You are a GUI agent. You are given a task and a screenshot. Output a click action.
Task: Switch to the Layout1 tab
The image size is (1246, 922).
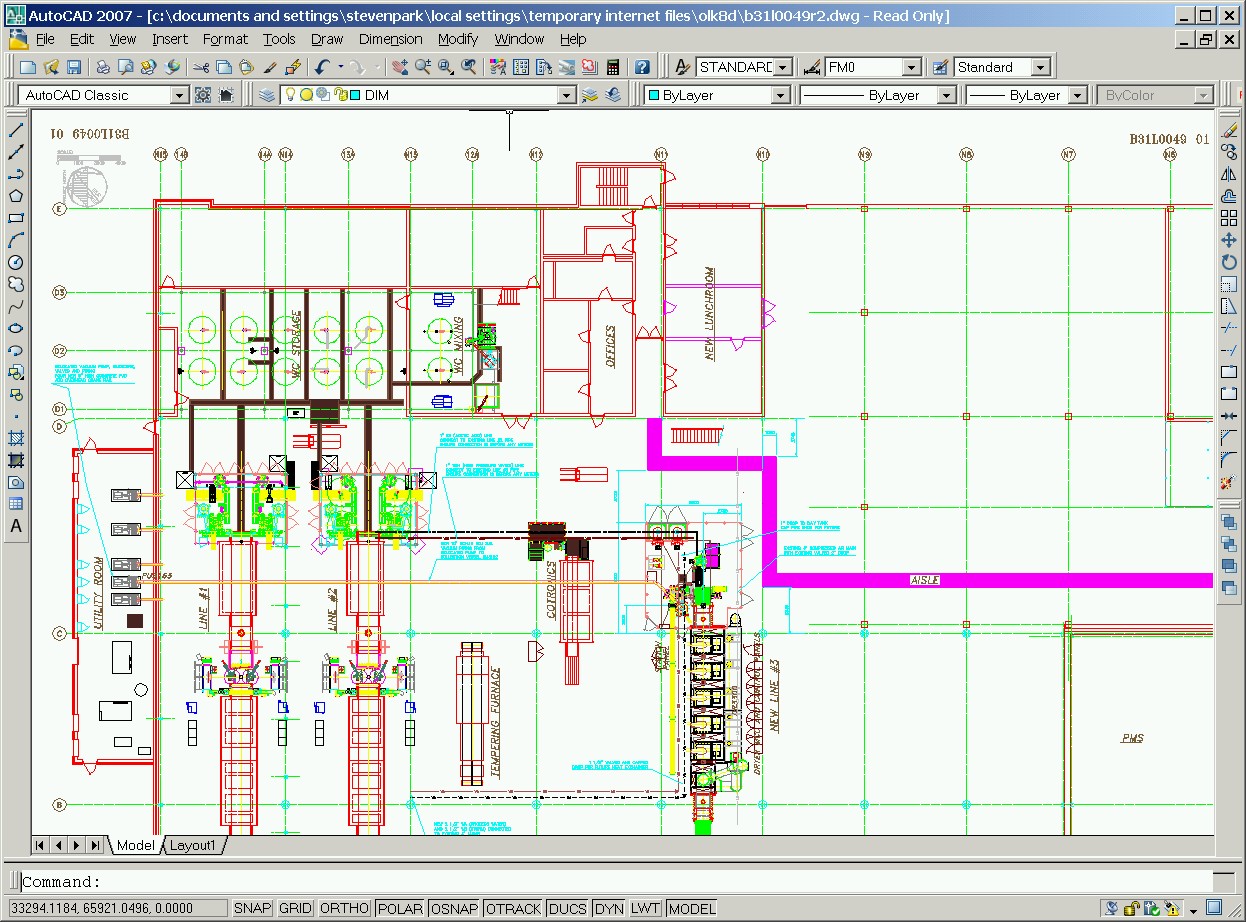click(x=192, y=845)
